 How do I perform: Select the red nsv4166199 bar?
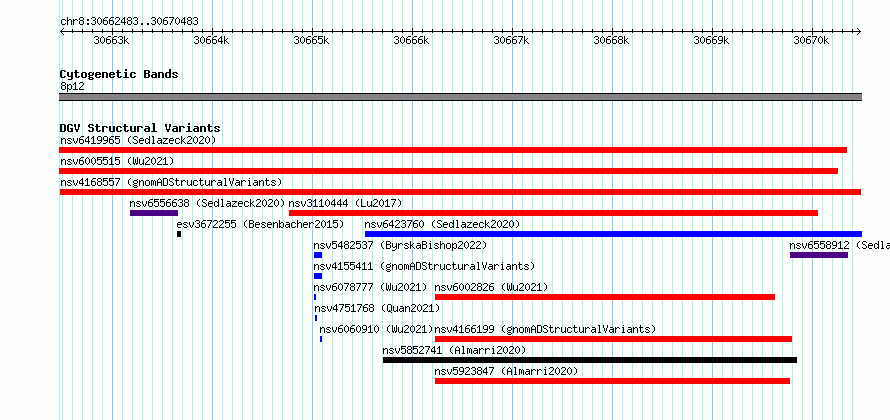click(x=614, y=339)
